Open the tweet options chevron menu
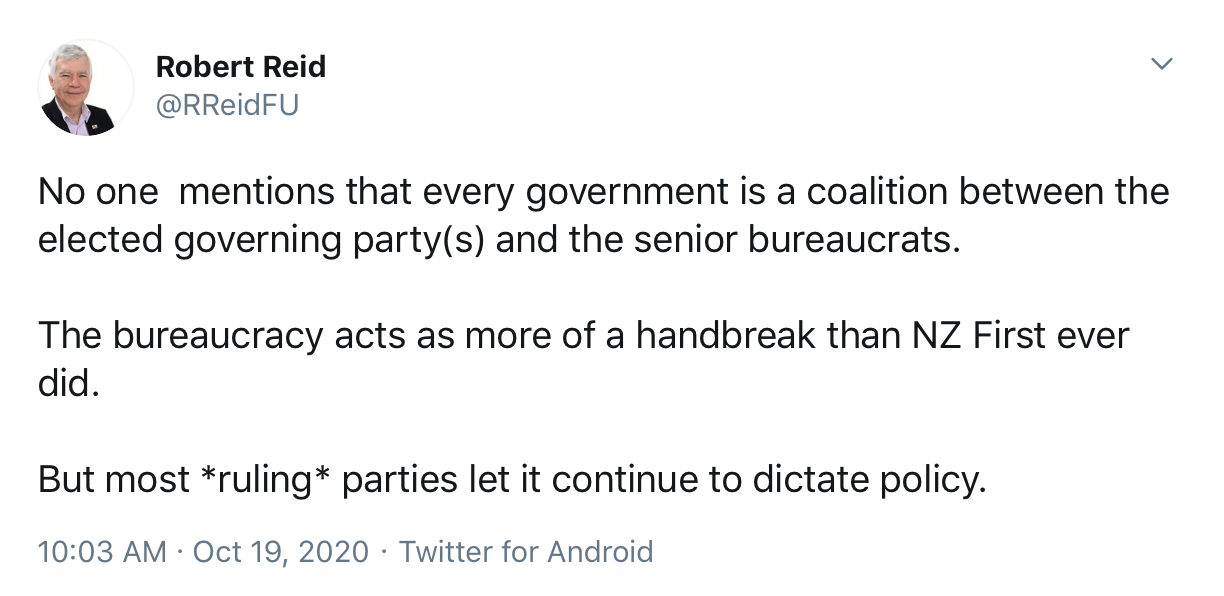The height and width of the screenshot is (596, 1224). tap(1160, 65)
